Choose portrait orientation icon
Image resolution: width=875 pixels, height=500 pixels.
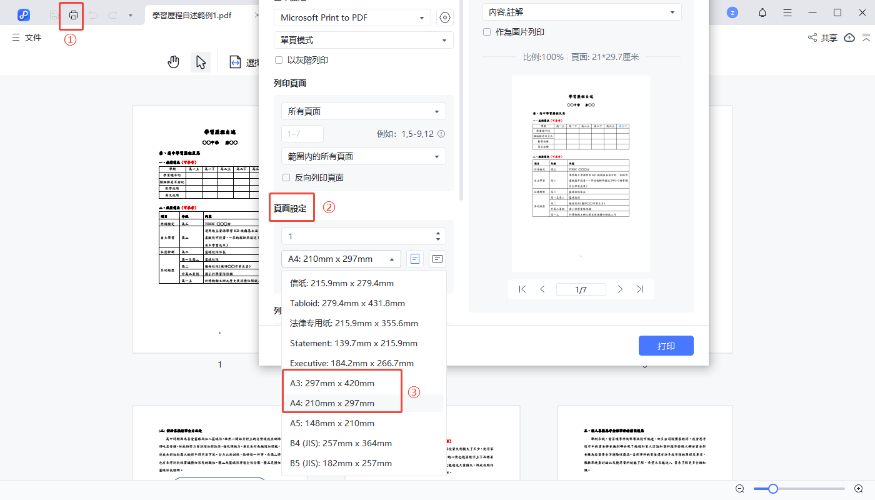click(x=415, y=259)
